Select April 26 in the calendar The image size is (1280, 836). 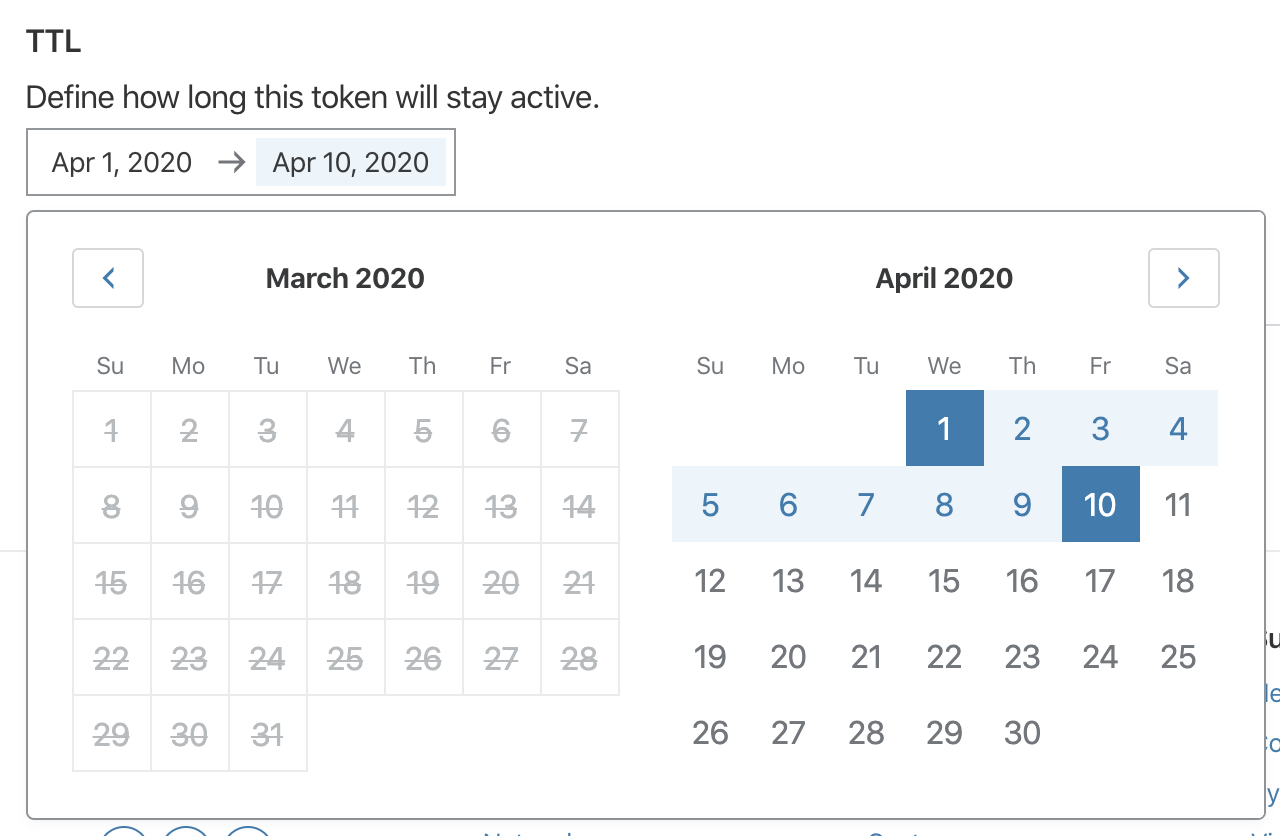click(x=710, y=732)
